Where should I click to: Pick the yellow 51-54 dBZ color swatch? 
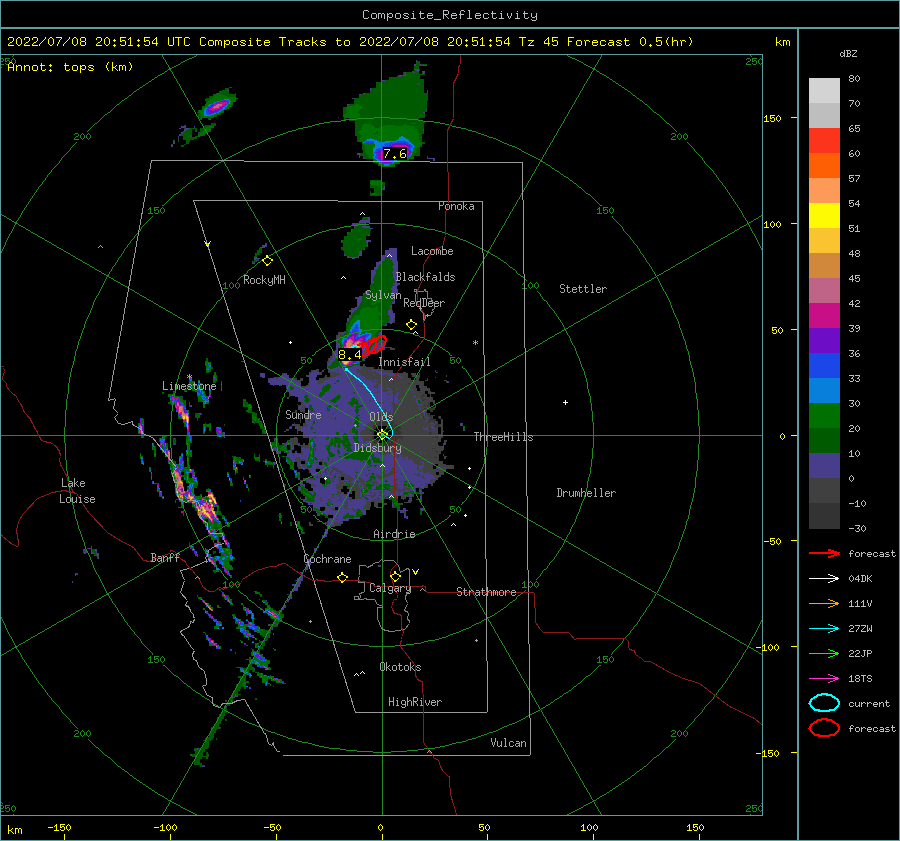pyautogui.click(x=824, y=216)
